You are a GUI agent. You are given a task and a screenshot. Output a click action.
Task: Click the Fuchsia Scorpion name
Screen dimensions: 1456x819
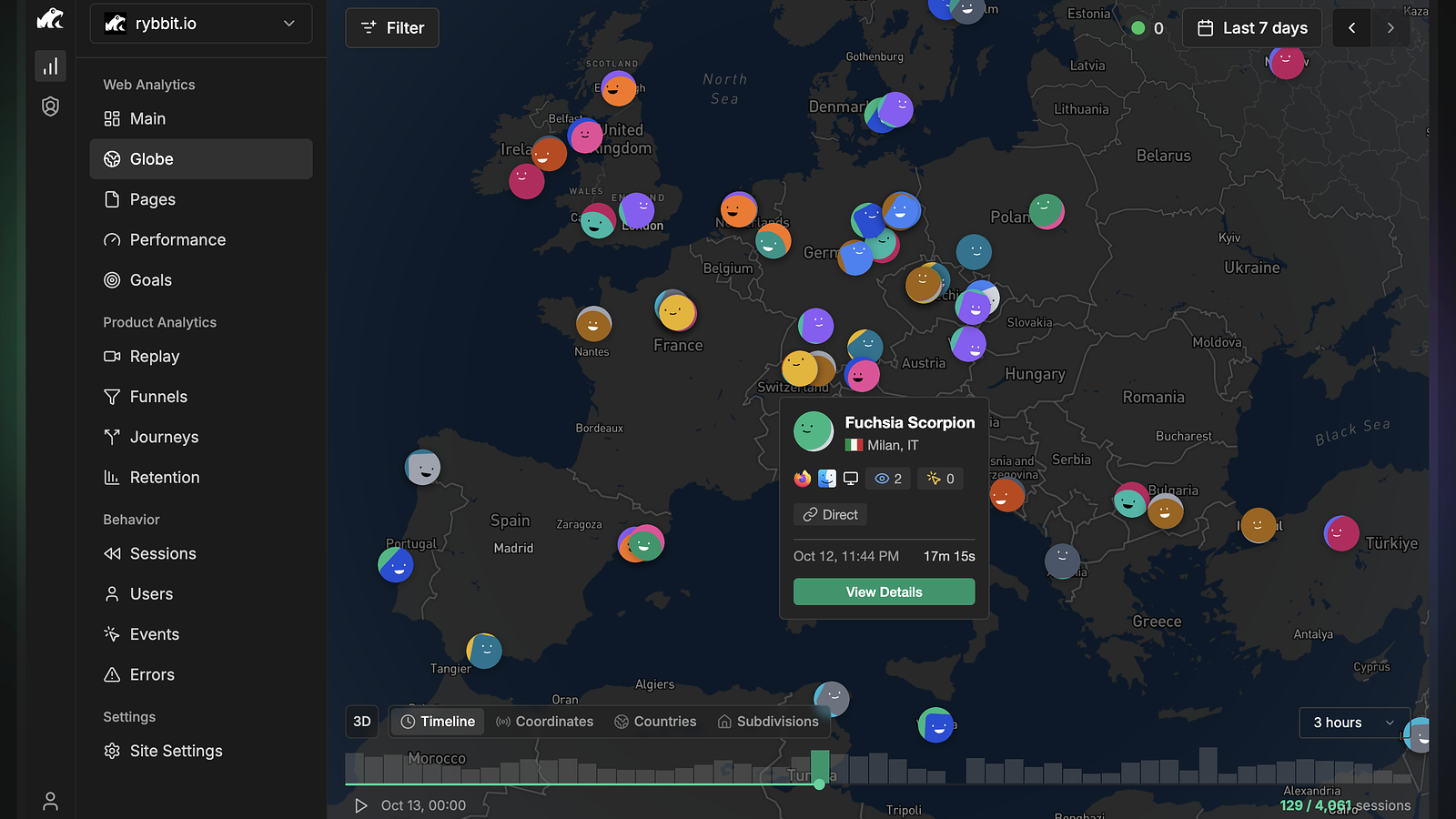[910, 423]
